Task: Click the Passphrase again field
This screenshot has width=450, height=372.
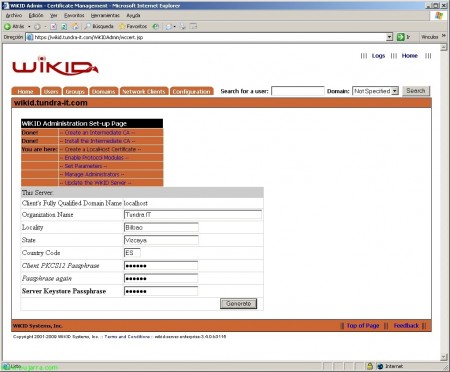Action: click(x=161, y=278)
